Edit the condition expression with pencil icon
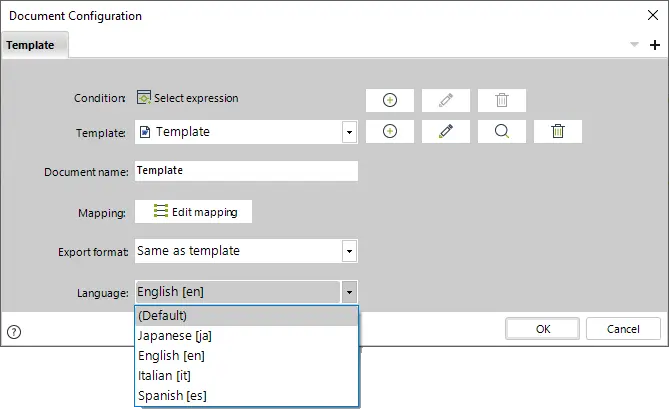669x410 pixels. [x=446, y=100]
